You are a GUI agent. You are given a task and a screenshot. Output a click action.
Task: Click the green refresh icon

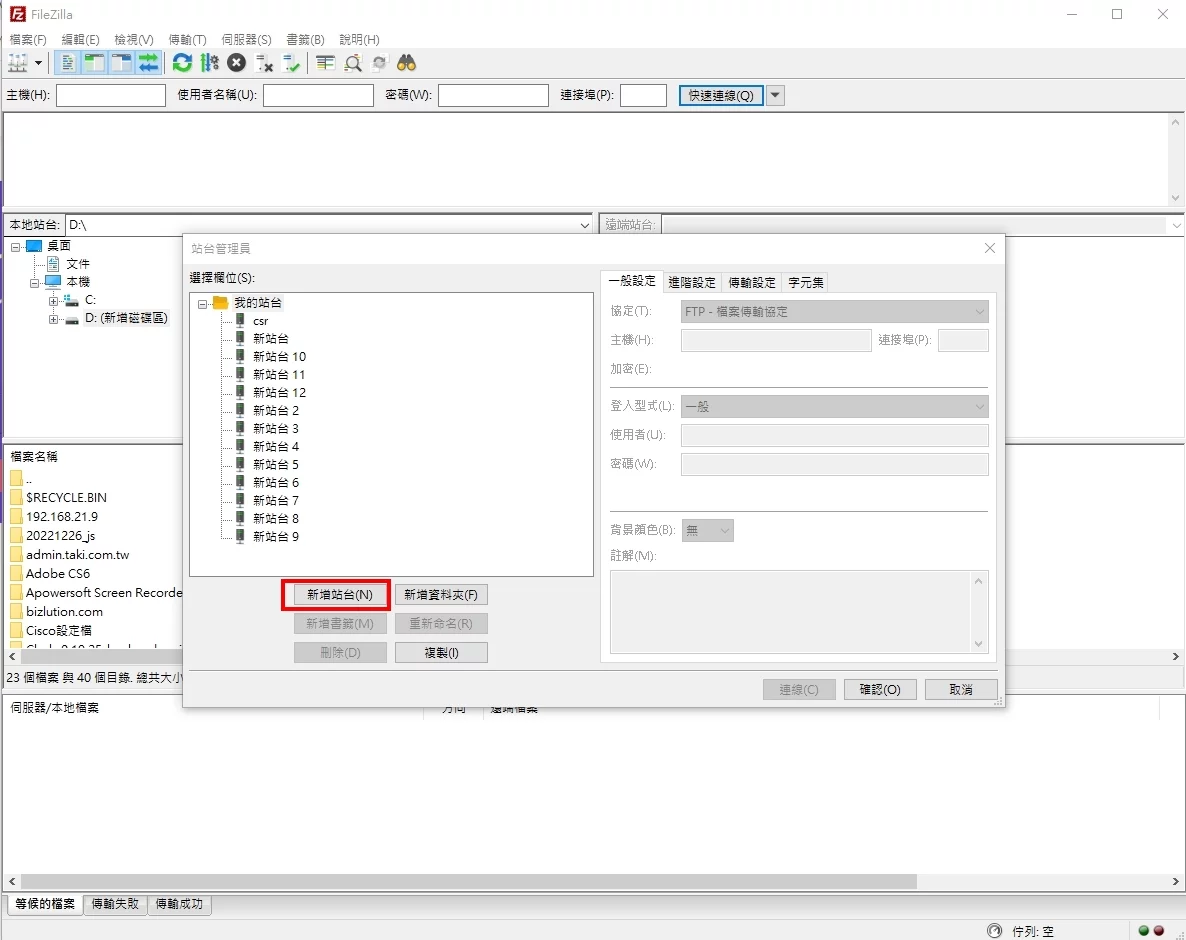tap(182, 64)
